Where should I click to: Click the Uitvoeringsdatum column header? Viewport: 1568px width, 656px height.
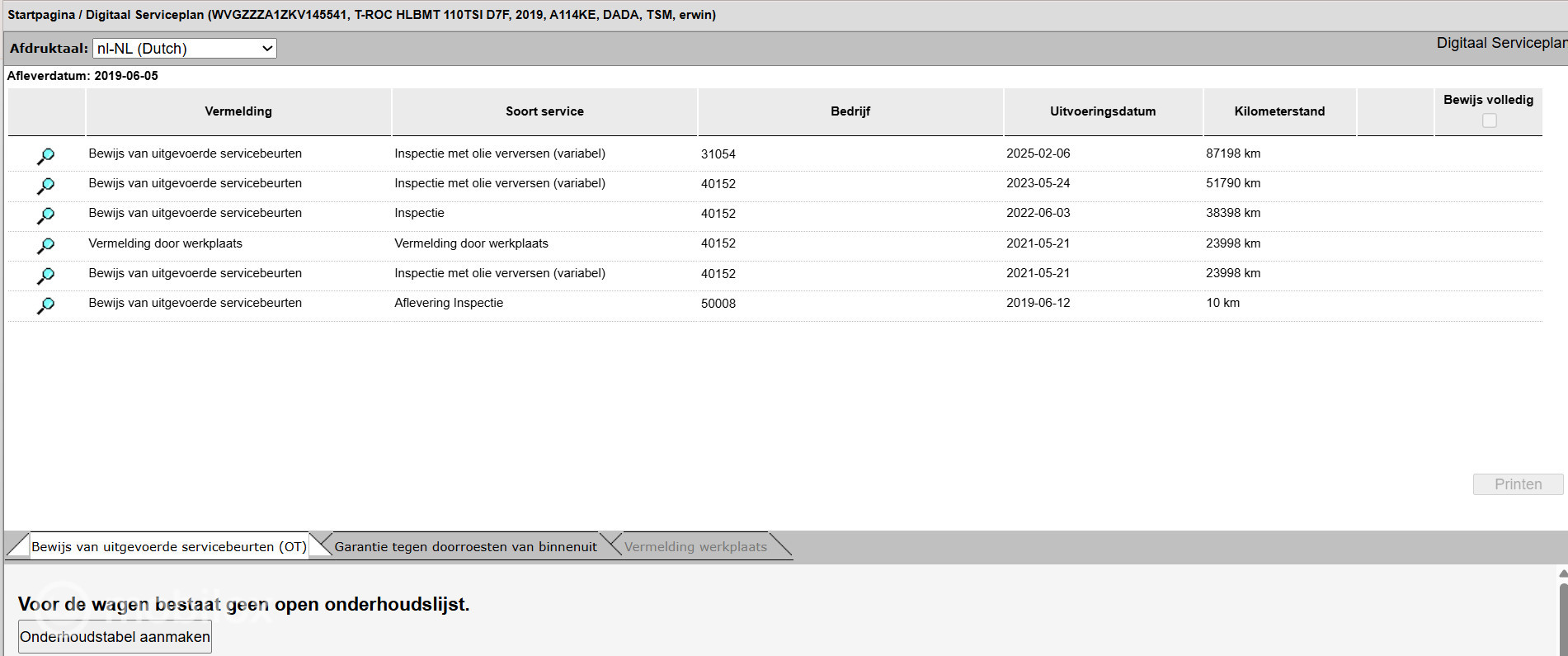1103,111
